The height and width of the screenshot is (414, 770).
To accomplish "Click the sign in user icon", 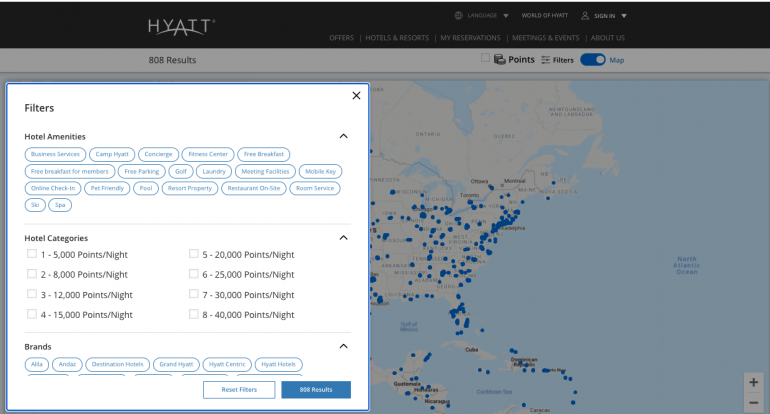I will tap(585, 16).
